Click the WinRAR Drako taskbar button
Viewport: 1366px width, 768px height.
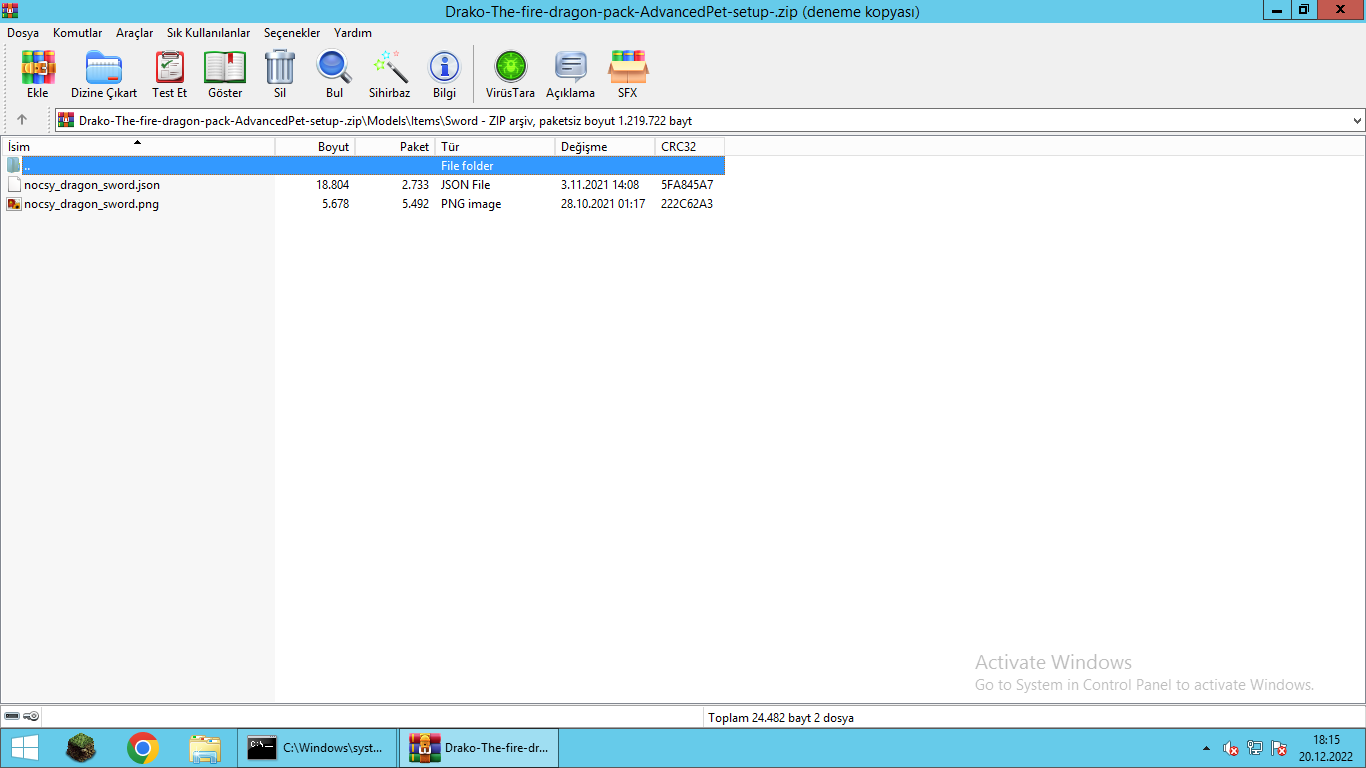click(479, 748)
